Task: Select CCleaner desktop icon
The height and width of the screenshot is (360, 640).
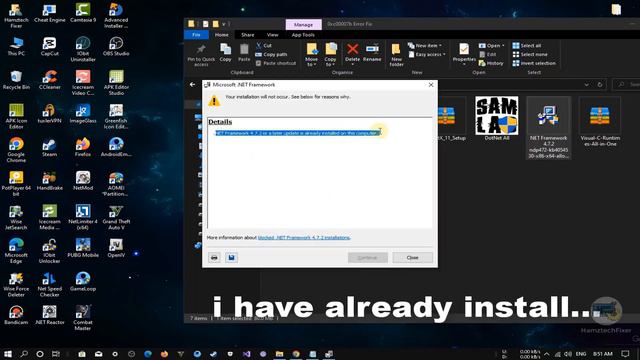Action: (49, 80)
